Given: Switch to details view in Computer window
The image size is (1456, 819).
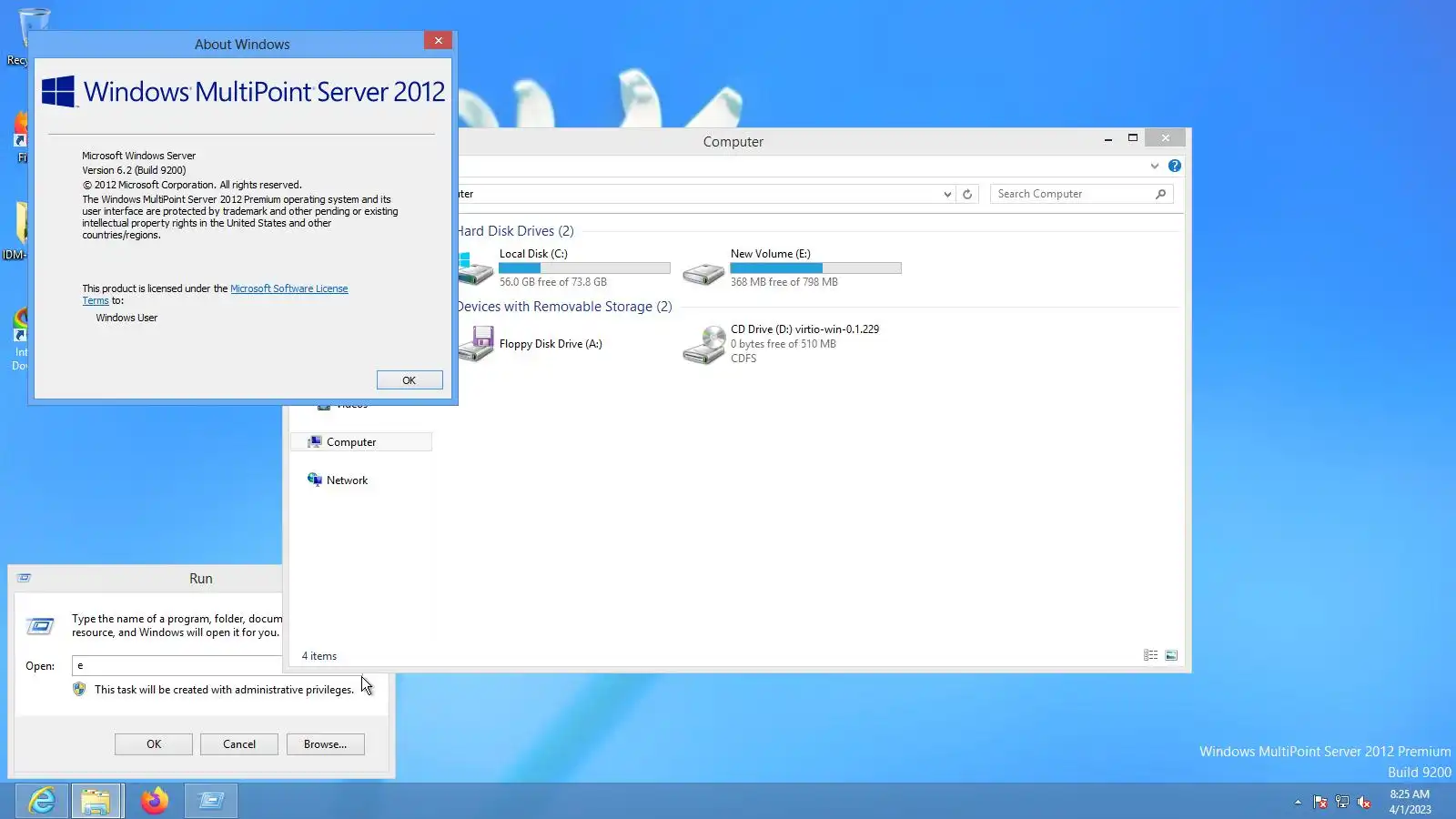Looking at the screenshot, I should pos(1150,655).
